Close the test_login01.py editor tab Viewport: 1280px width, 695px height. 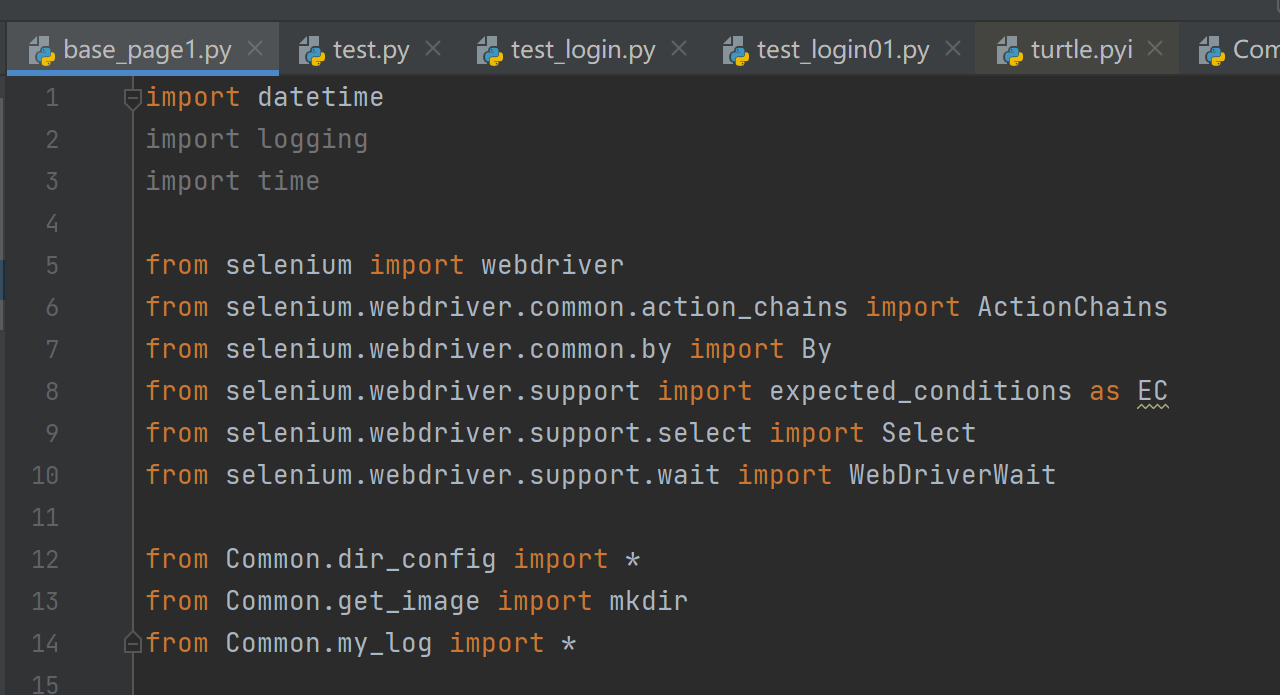point(953,48)
